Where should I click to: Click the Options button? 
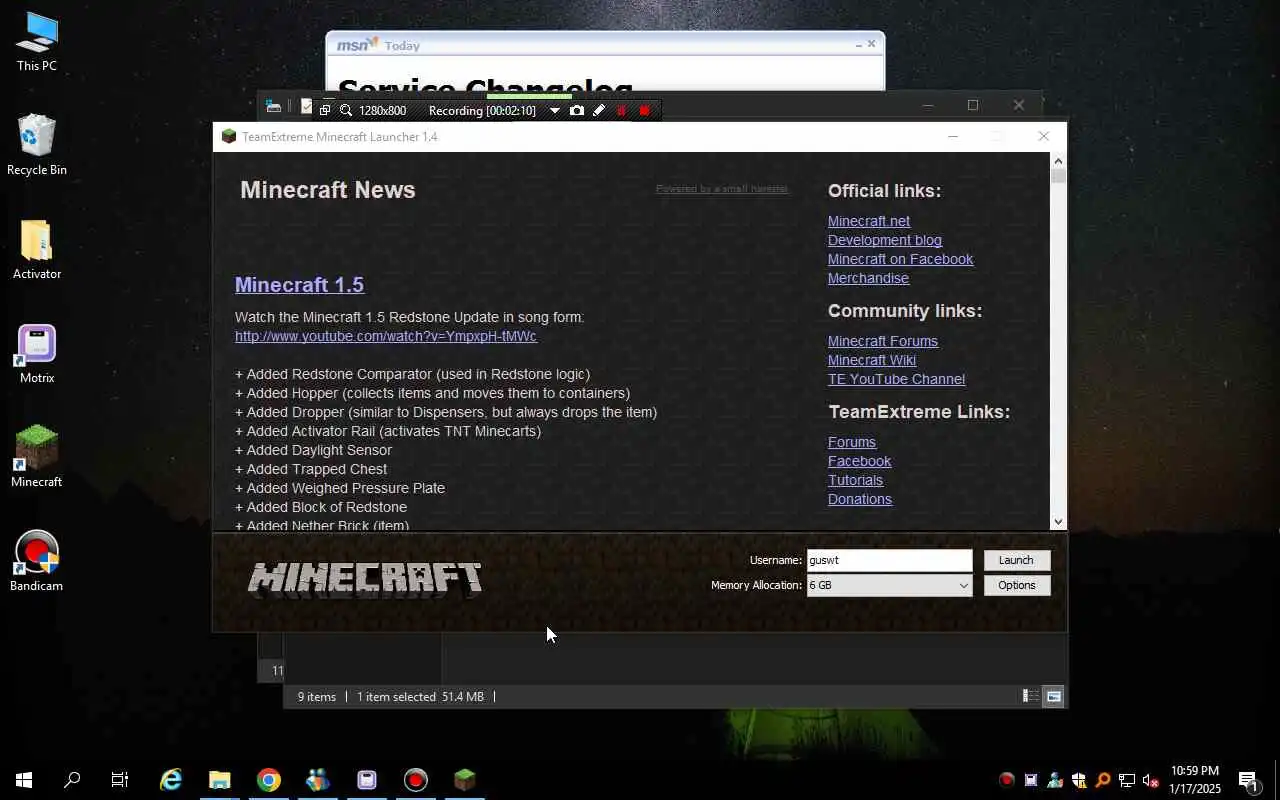[1016, 585]
